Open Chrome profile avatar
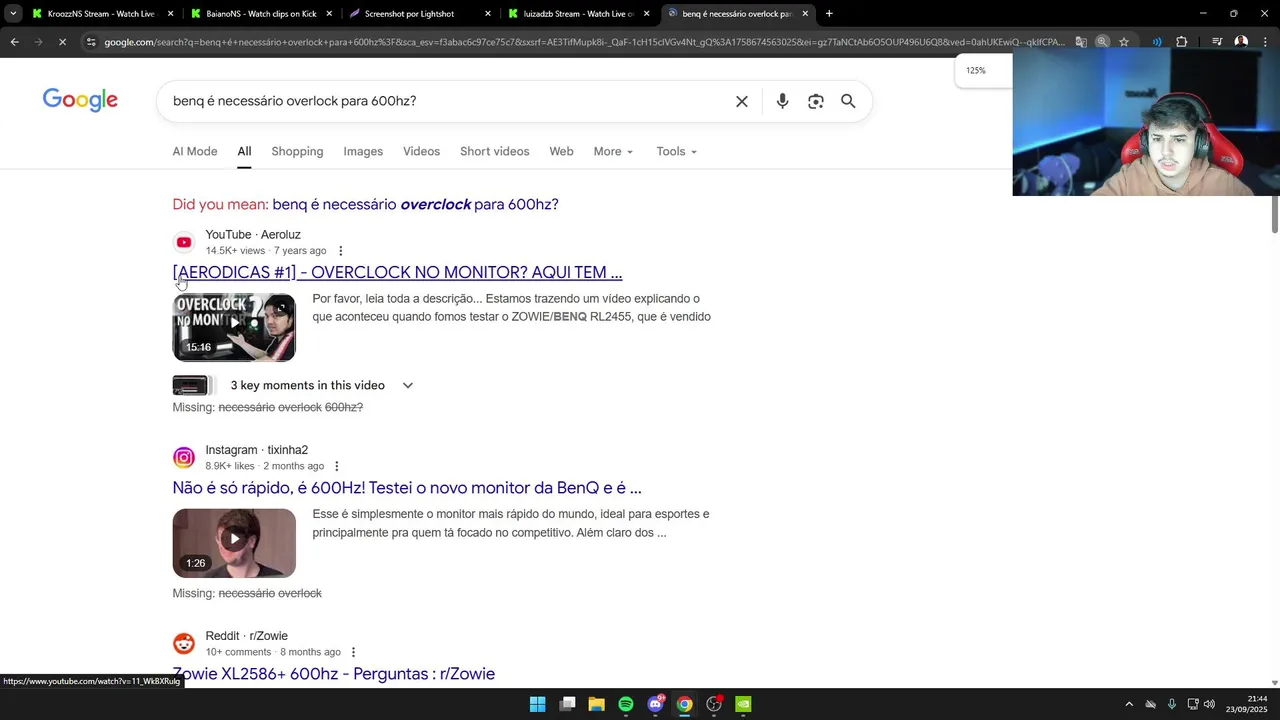The image size is (1280, 720). [x=1241, y=42]
